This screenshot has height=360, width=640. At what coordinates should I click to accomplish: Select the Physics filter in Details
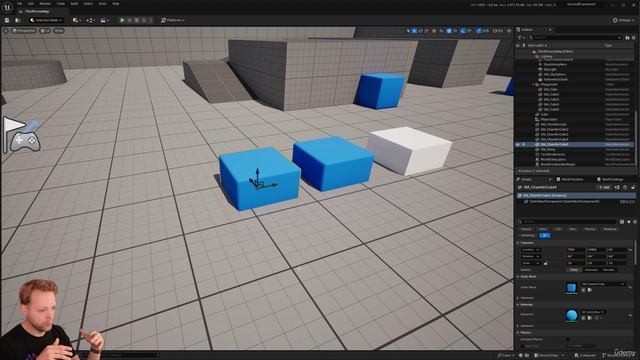[589, 229]
